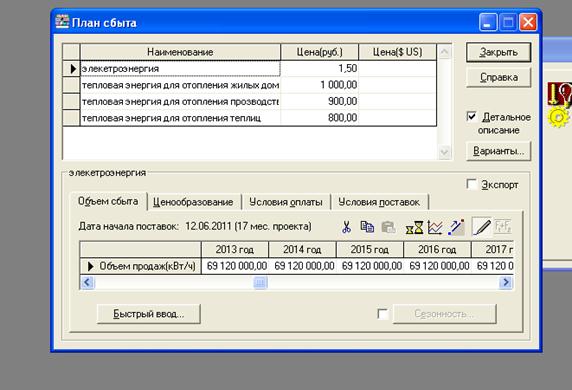The width and height of the screenshot is (572, 390).
Task: Open the Условия оплаты tab
Action: tap(286, 202)
